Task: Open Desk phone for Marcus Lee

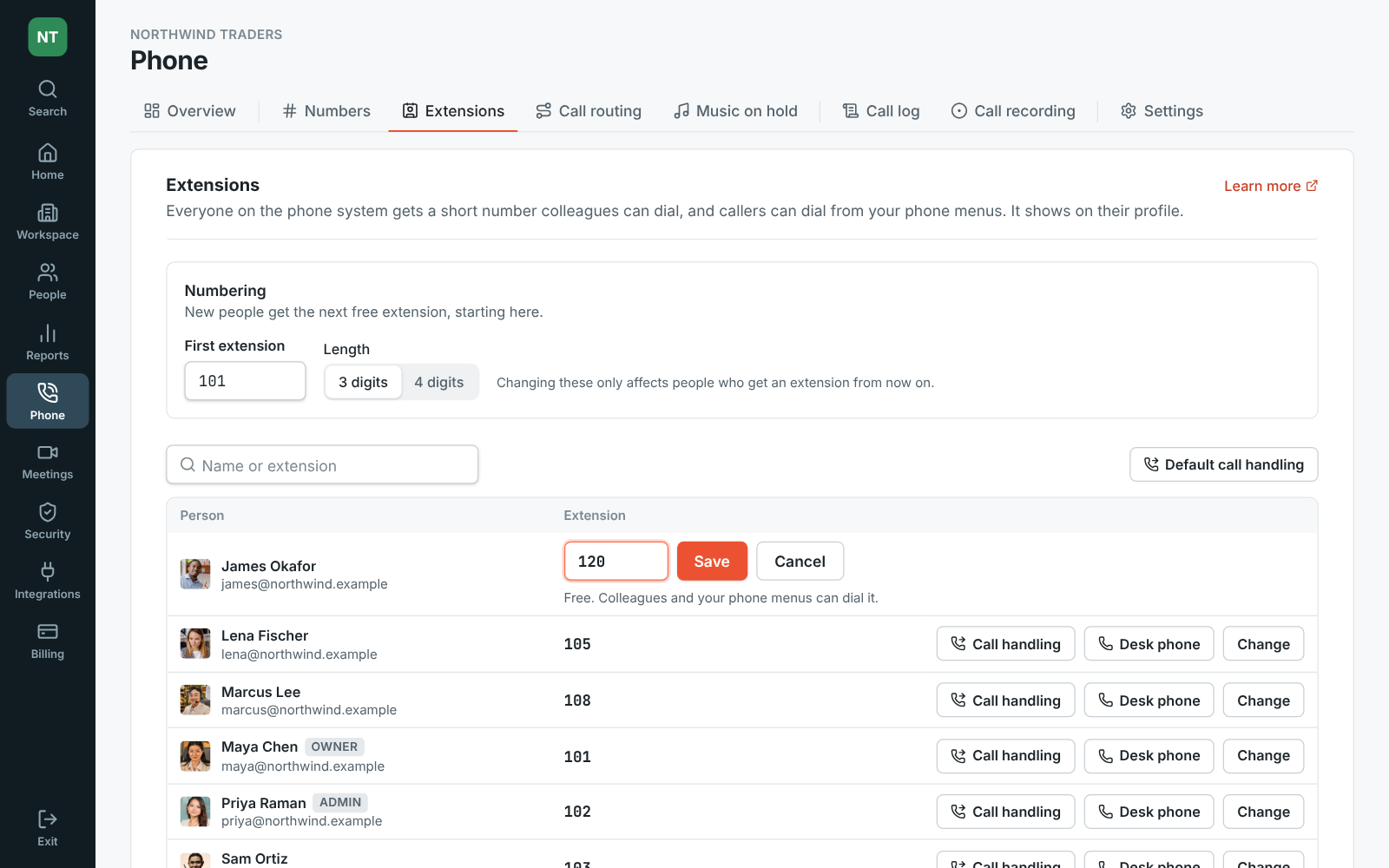Action: pos(1149,700)
